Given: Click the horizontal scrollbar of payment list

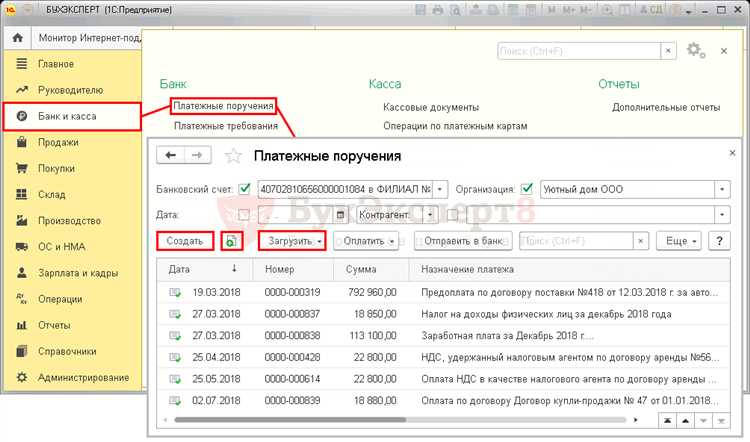Looking at the screenshot, I should pyautogui.click(x=290, y=420).
